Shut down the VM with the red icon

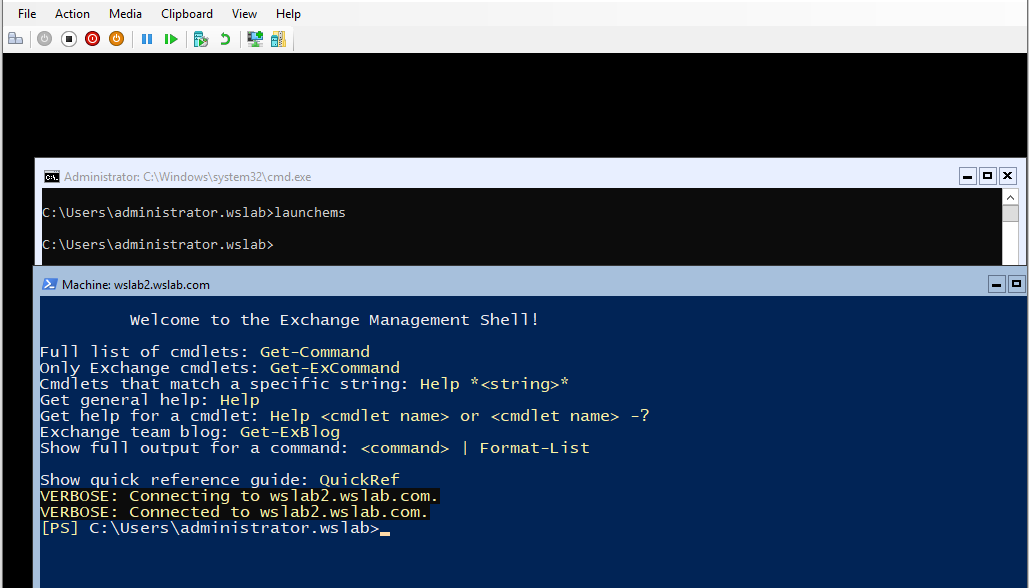coord(93,39)
